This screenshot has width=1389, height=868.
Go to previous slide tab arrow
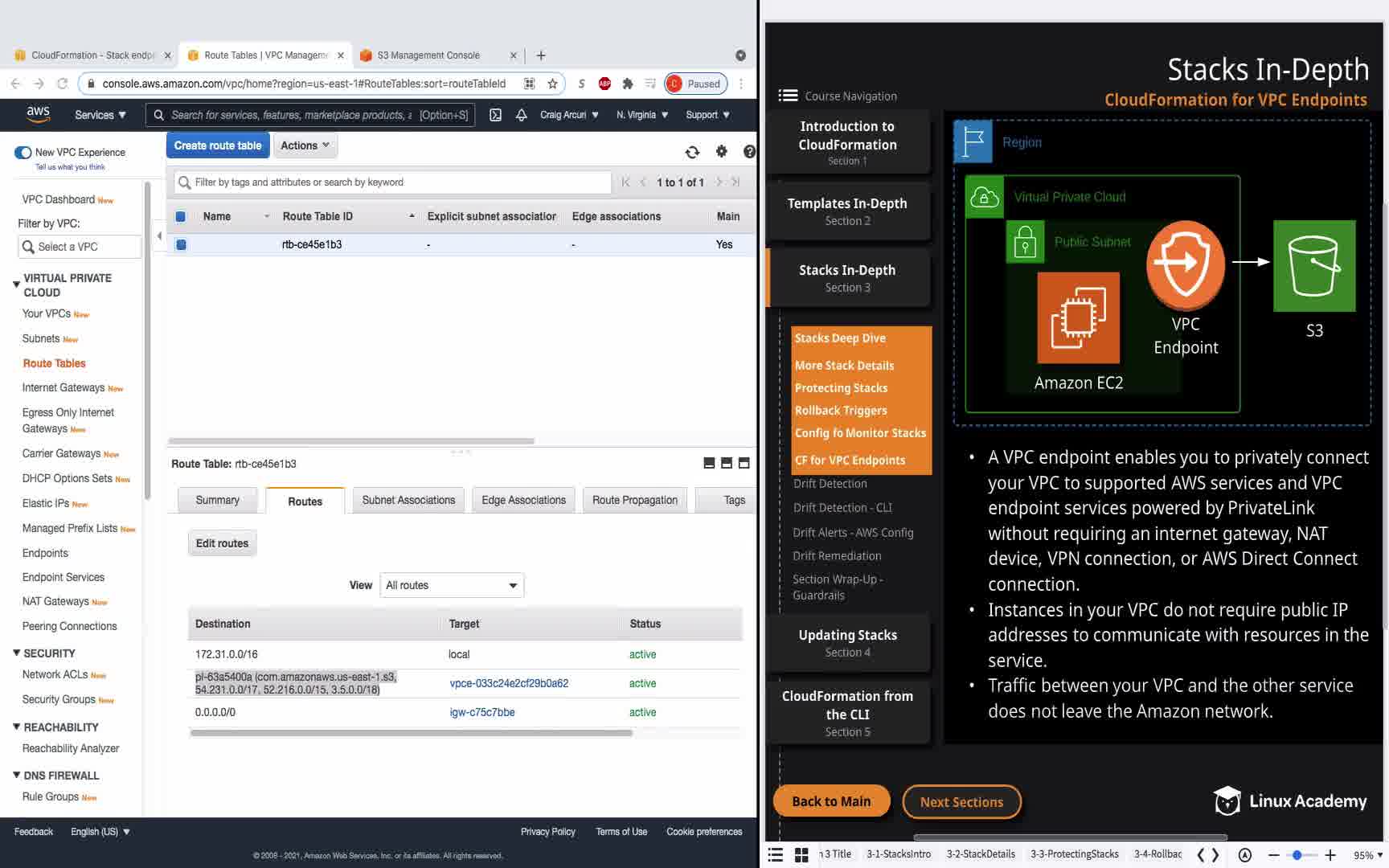[1201, 854]
